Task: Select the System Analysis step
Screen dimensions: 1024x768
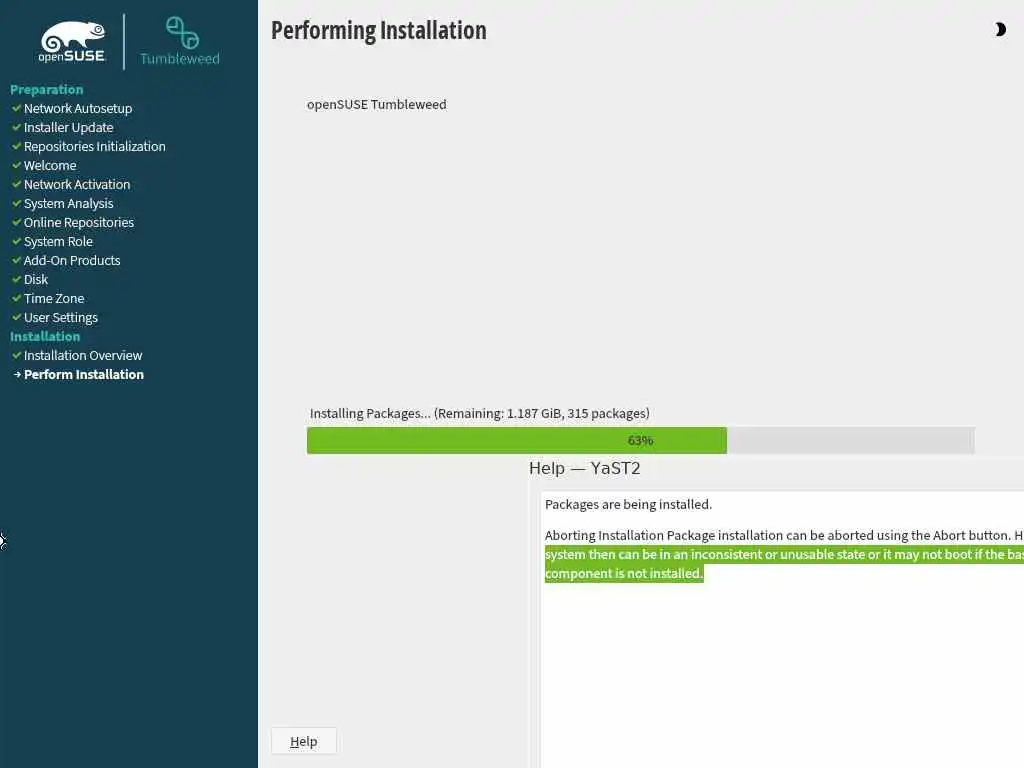Action: pyautogui.click(x=69, y=203)
